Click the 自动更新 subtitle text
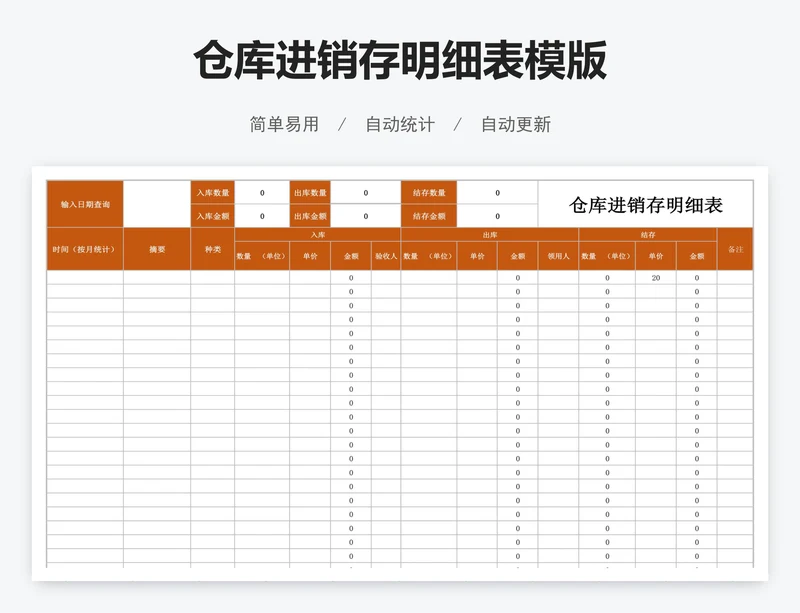The image size is (800, 613). pyautogui.click(x=516, y=124)
